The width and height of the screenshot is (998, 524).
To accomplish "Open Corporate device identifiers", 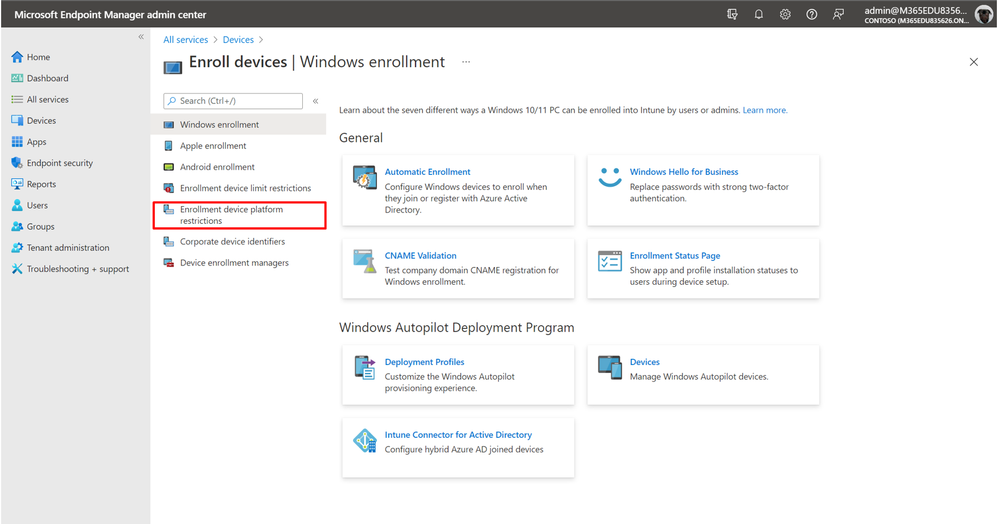I will click(x=239, y=241).
